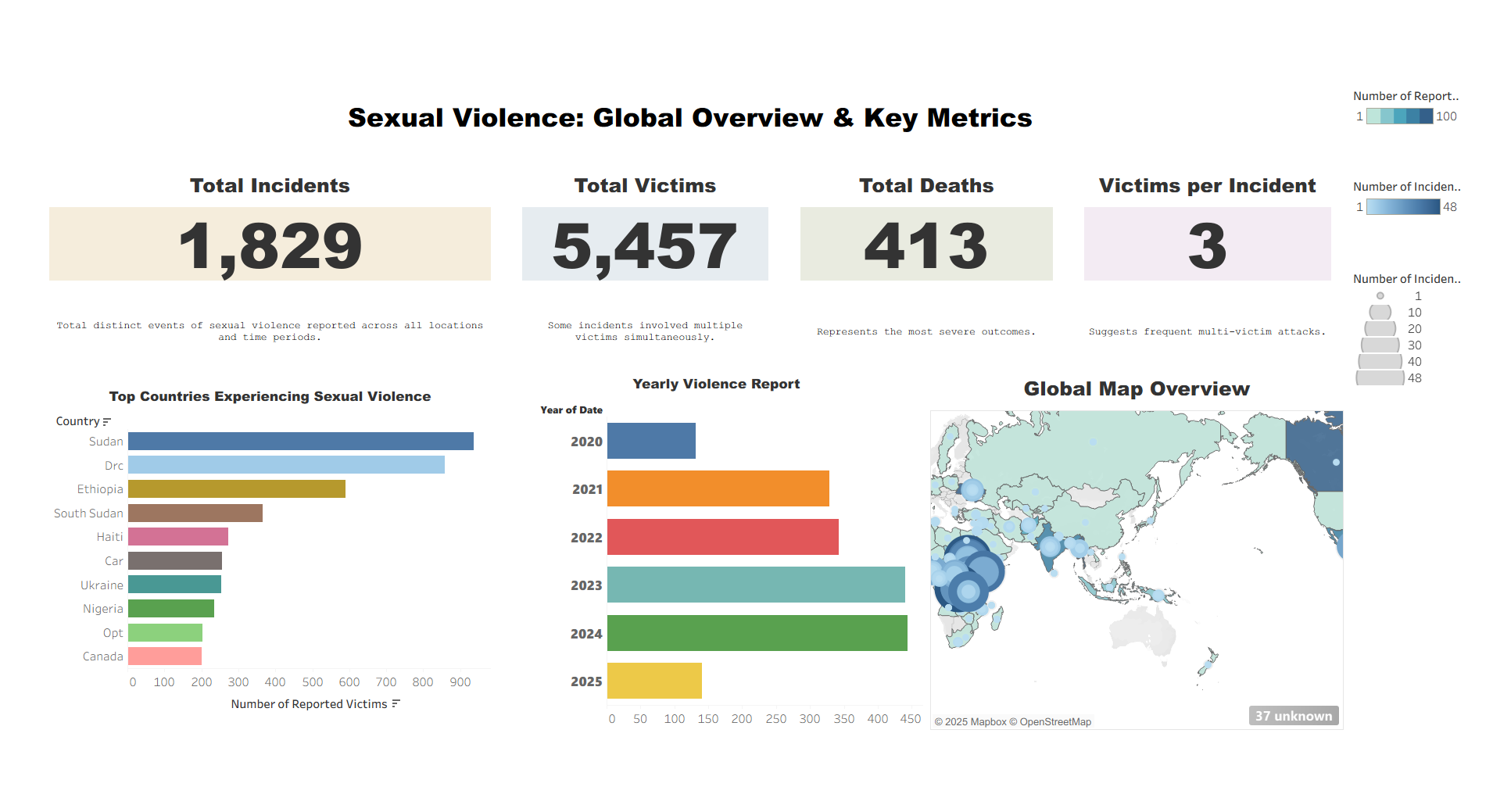Click the 'South Sudan' country label
Screen dimensions: 1493x812
[x=88, y=513]
